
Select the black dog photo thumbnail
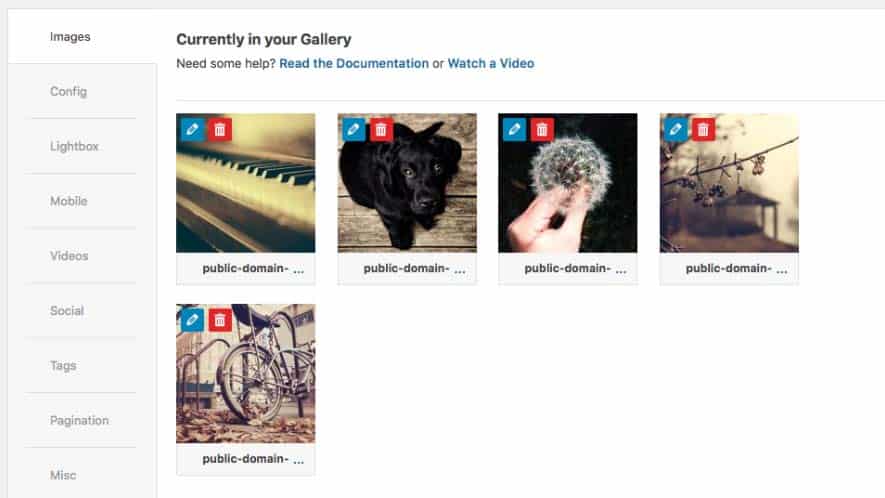click(407, 183)
